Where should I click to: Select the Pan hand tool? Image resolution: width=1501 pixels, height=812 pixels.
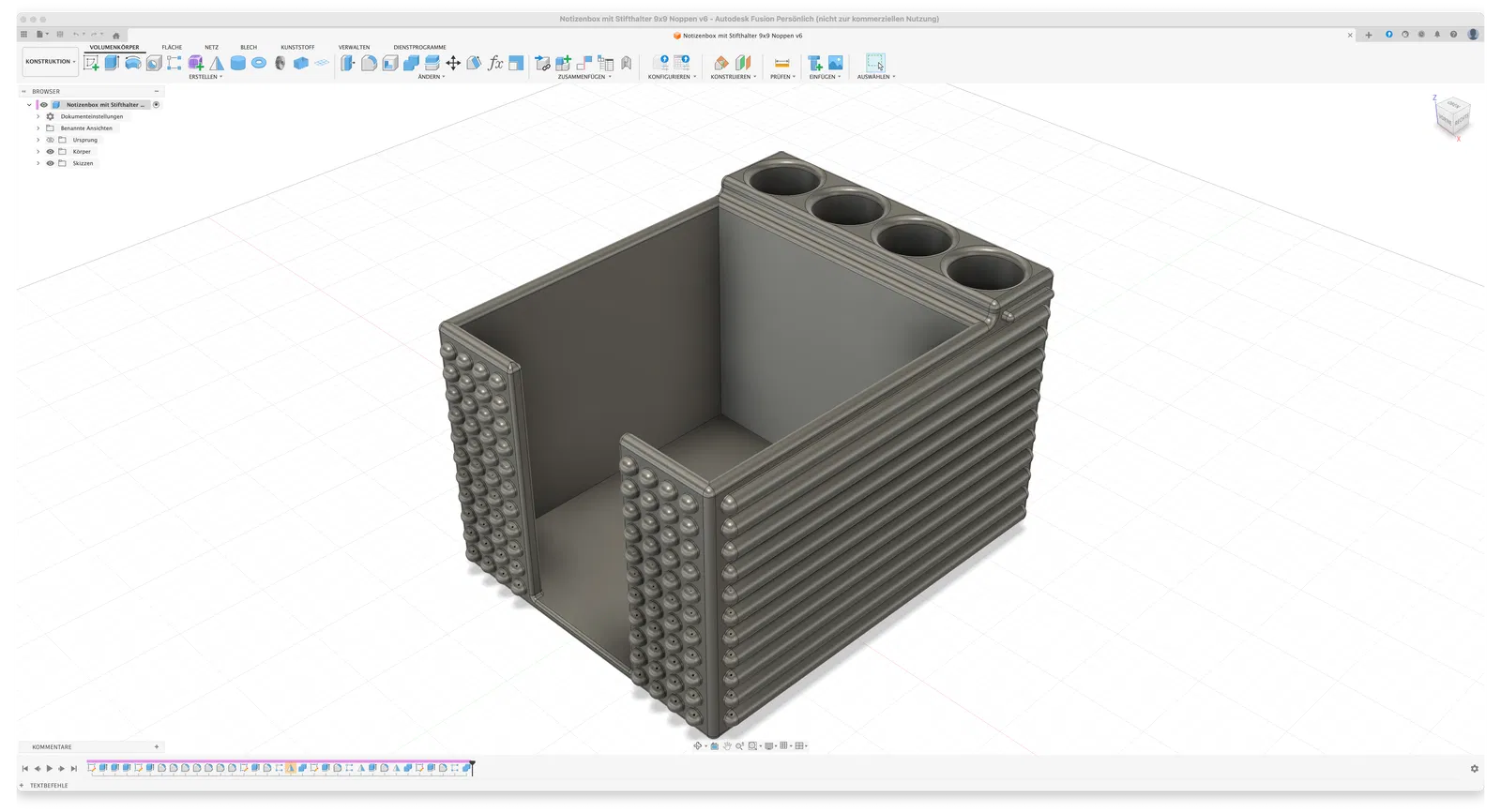[x=727, y=746]
